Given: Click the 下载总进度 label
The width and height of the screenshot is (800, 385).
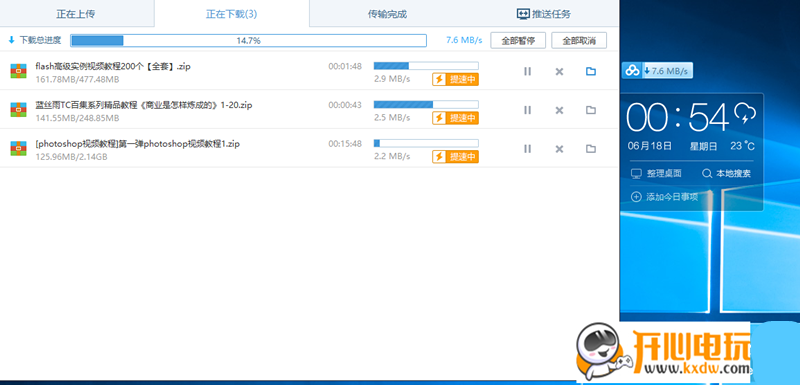Looking at the screenshot, I should pos(40,40).
